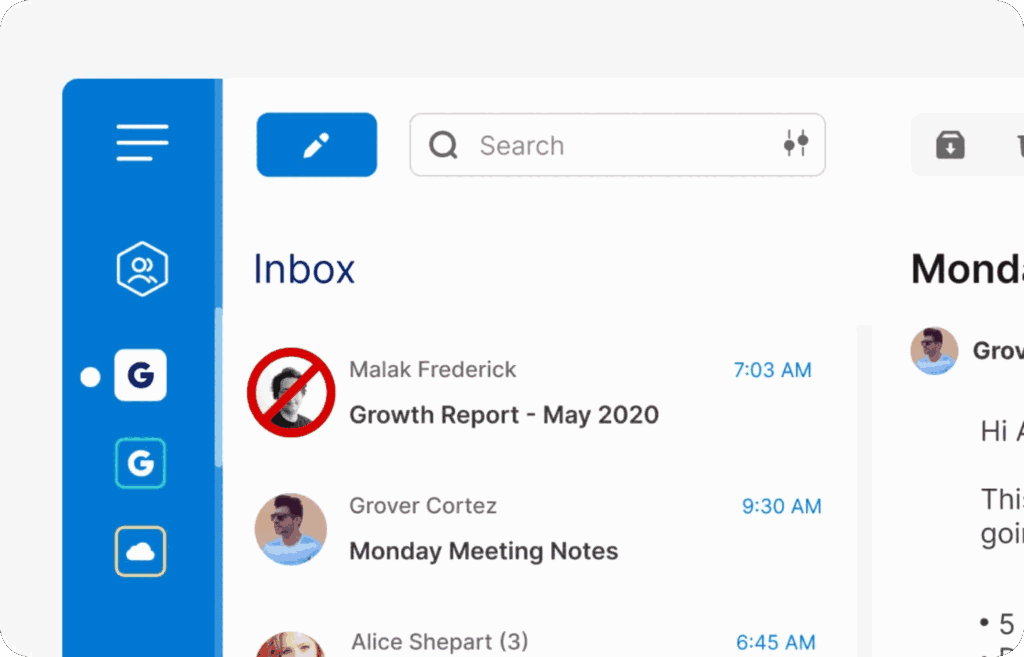Open the Alice Shepart (3) conversation
This screenshot has height=657, width=1024.
(x=438, y=642)
